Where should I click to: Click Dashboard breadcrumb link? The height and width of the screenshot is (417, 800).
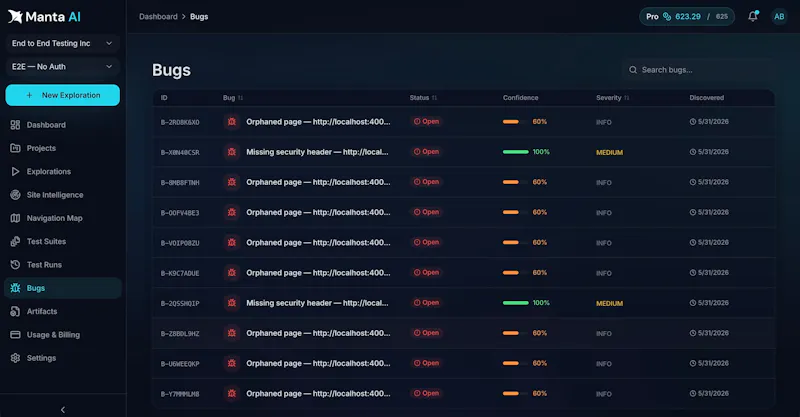158,16
